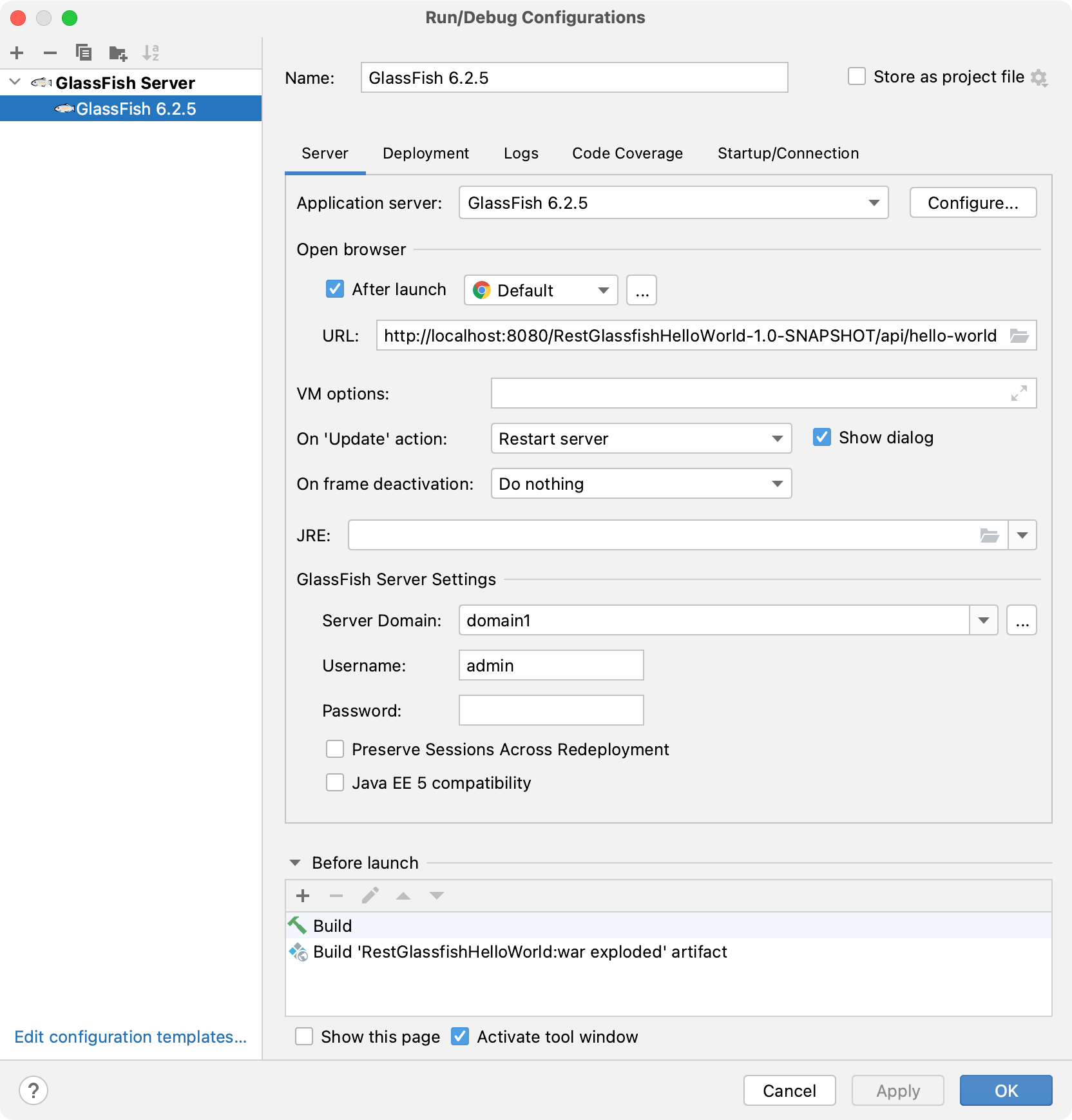The image size is (1072, 1120).
Task: Click the Apply button
Action: pos(898,1090)
